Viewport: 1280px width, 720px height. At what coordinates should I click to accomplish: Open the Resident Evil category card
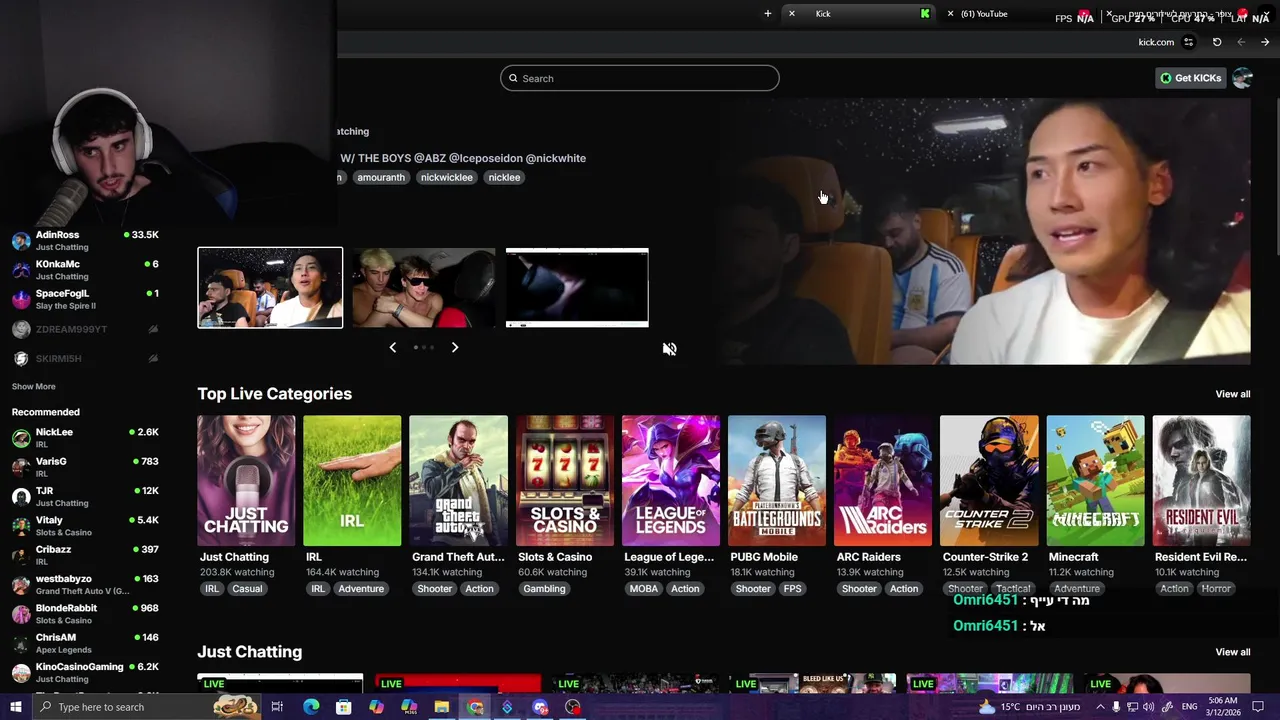click(x=1201, y=481)
